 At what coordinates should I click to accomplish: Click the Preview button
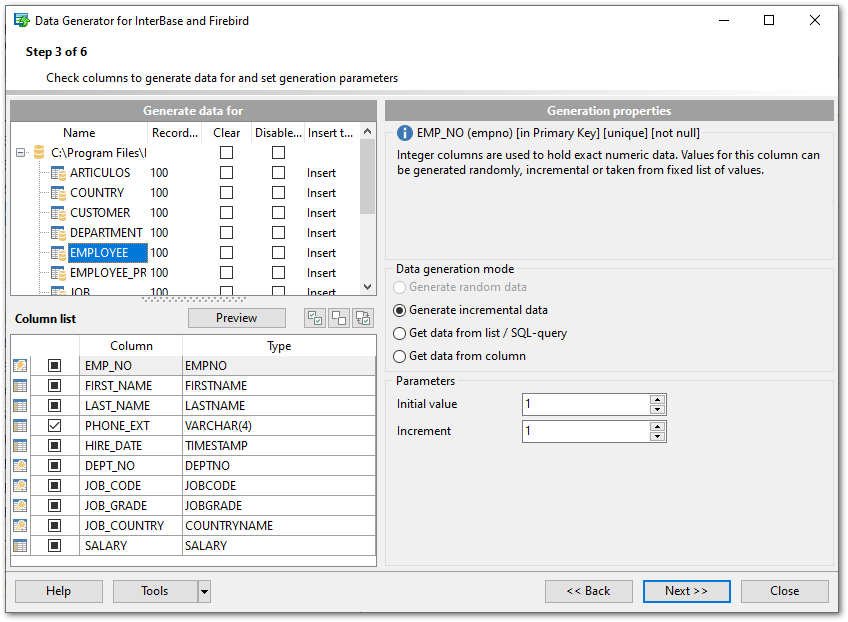click(x=237, y=318)
